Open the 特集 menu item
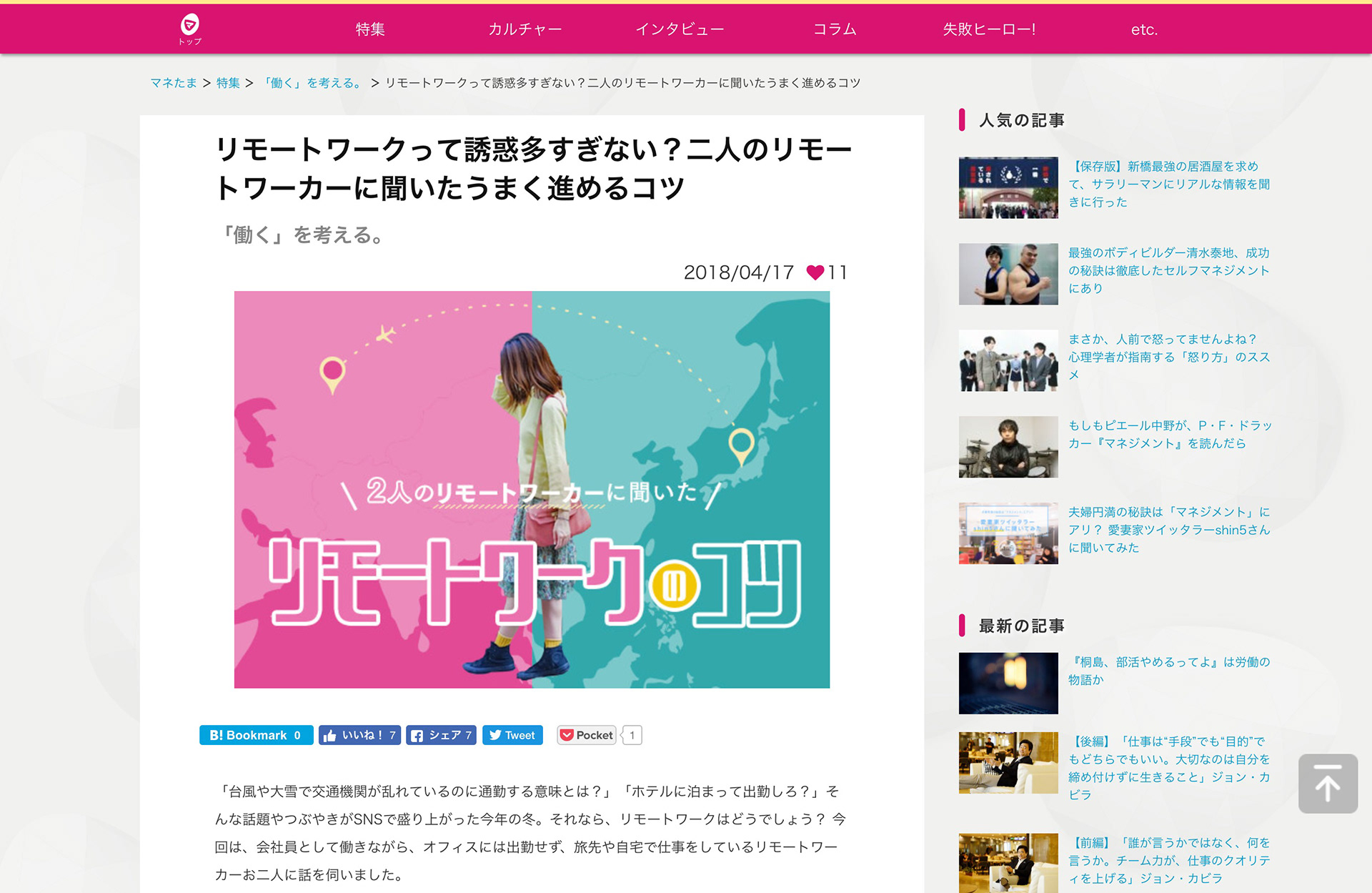 click(x=370, y=29)
